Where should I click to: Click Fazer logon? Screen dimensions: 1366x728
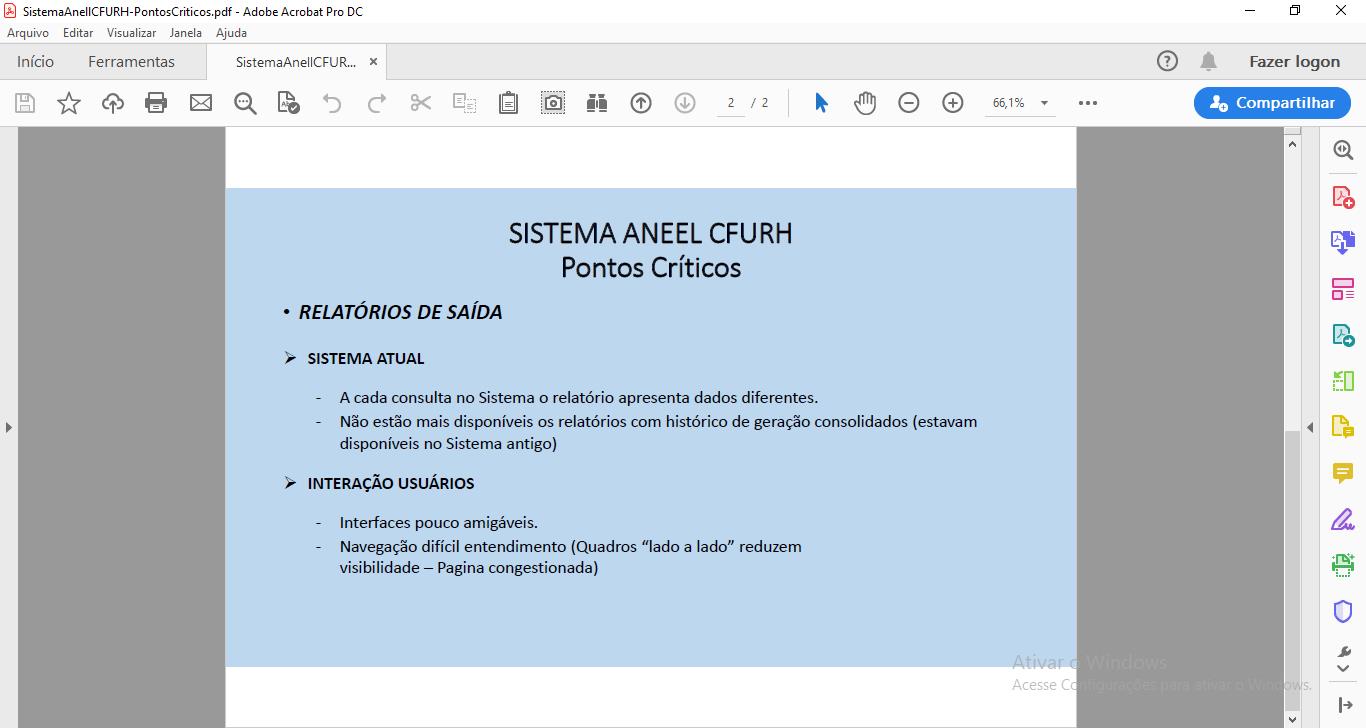1294,61
